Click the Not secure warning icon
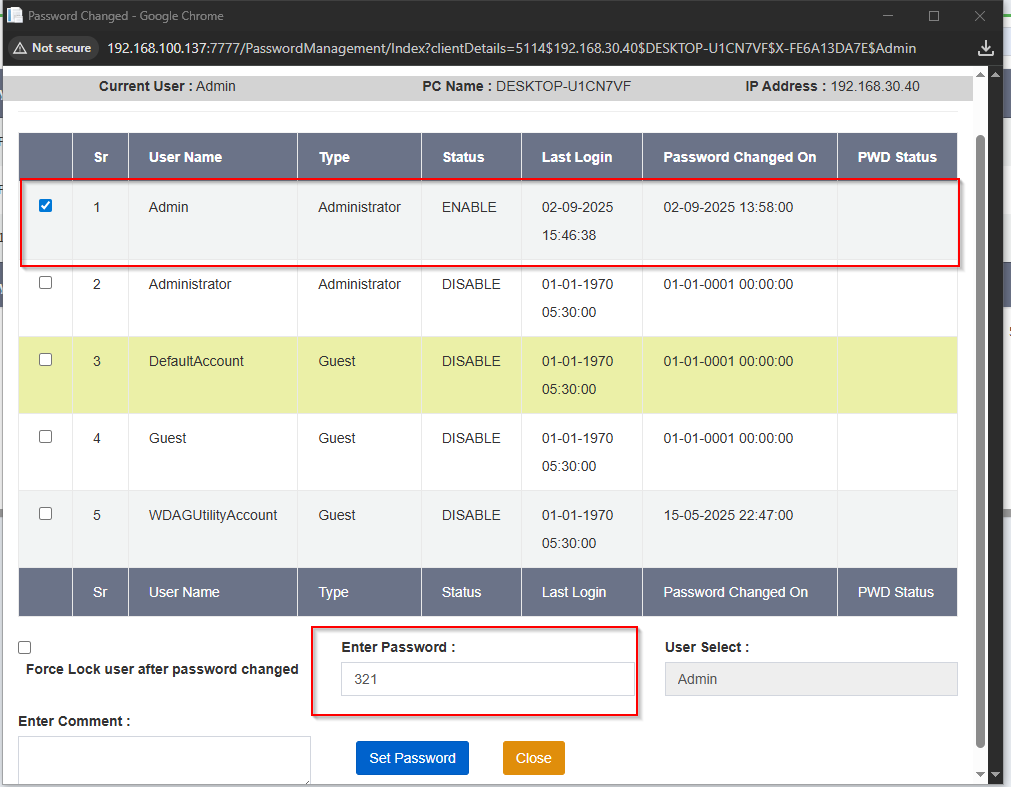This screenshot has width=1011, height=787. (20, 48)
